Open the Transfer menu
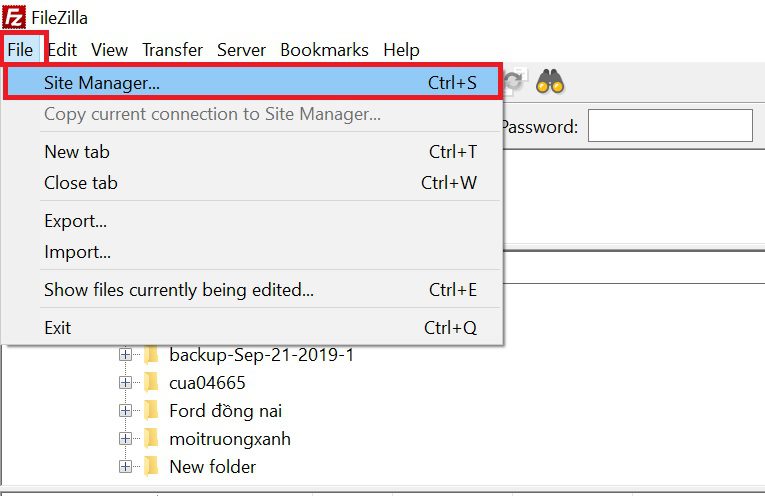The height and width of the screenshot is (496, 765). tap(172, 50)
